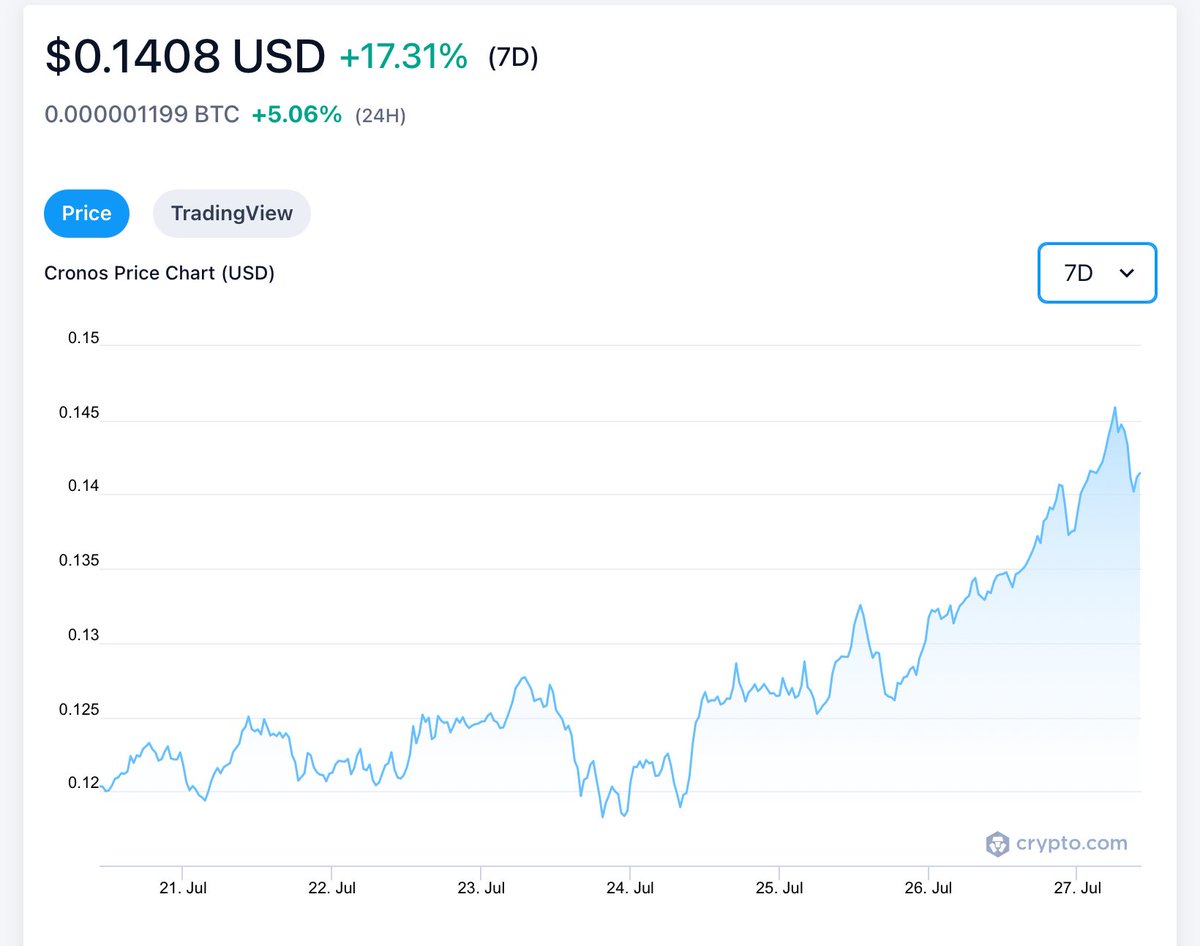Click the 0.13 y-axis label

pos(83,635)
